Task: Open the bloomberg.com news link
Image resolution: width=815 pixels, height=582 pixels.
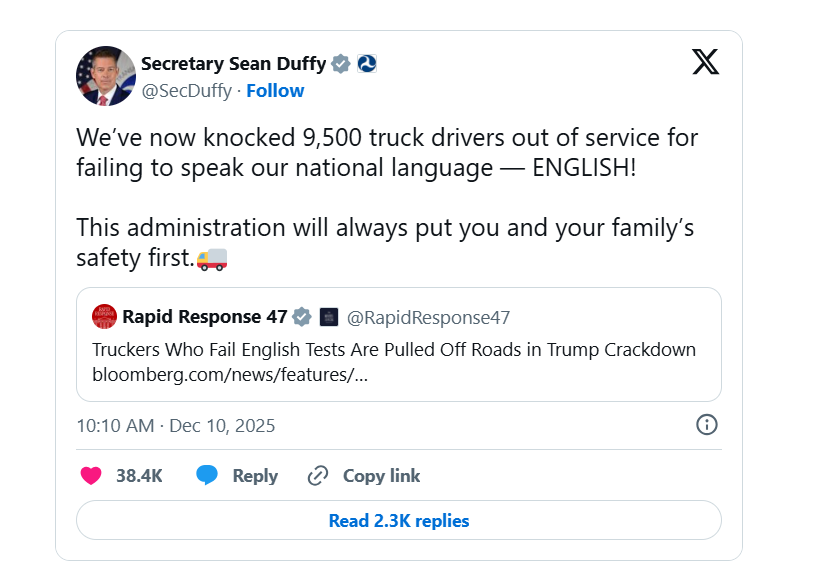Action: 229,375
